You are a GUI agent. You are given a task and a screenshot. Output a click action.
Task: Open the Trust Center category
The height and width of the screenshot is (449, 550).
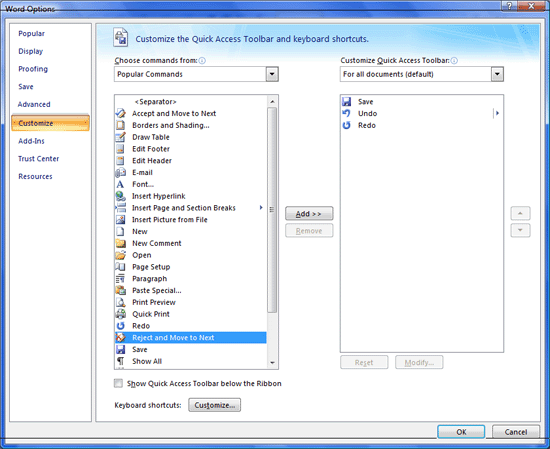click(x=39, y=159)
